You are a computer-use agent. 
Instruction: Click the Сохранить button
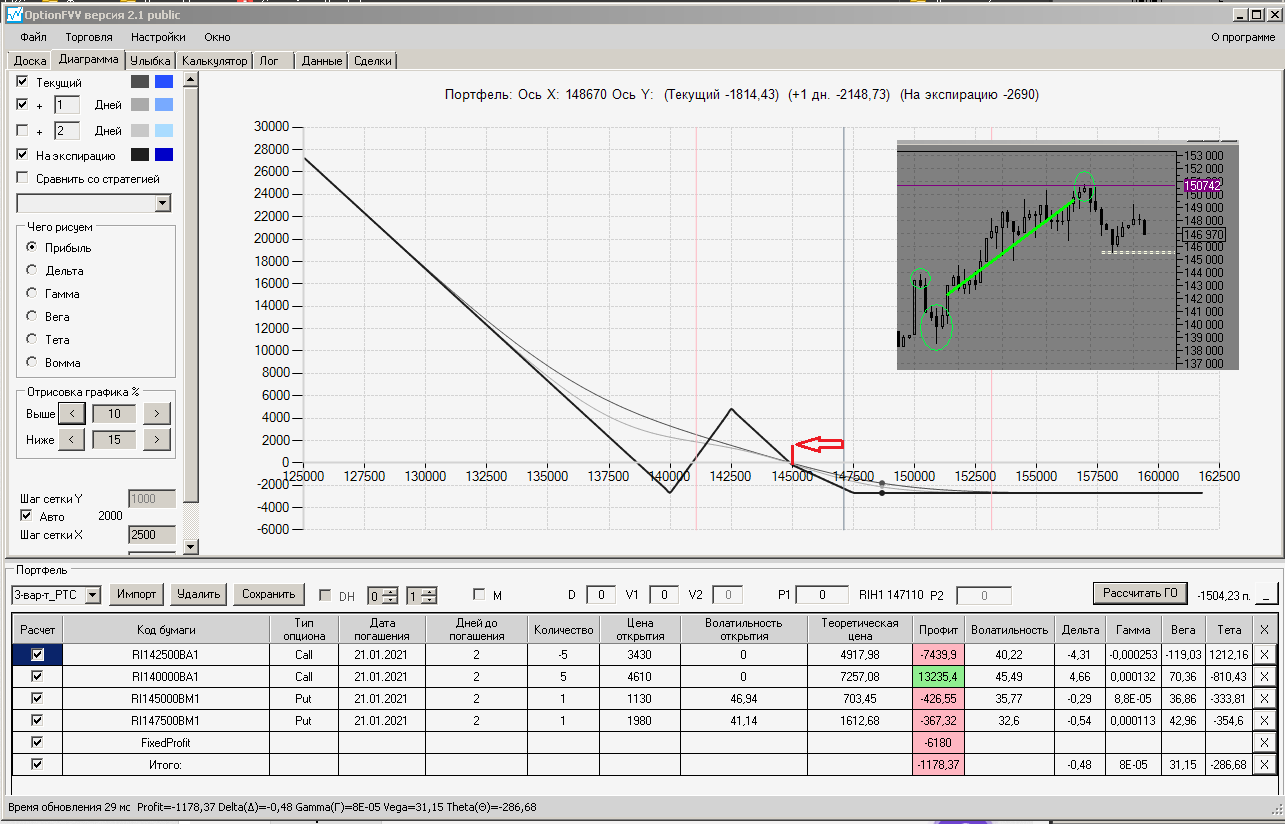tap(269, 594)
